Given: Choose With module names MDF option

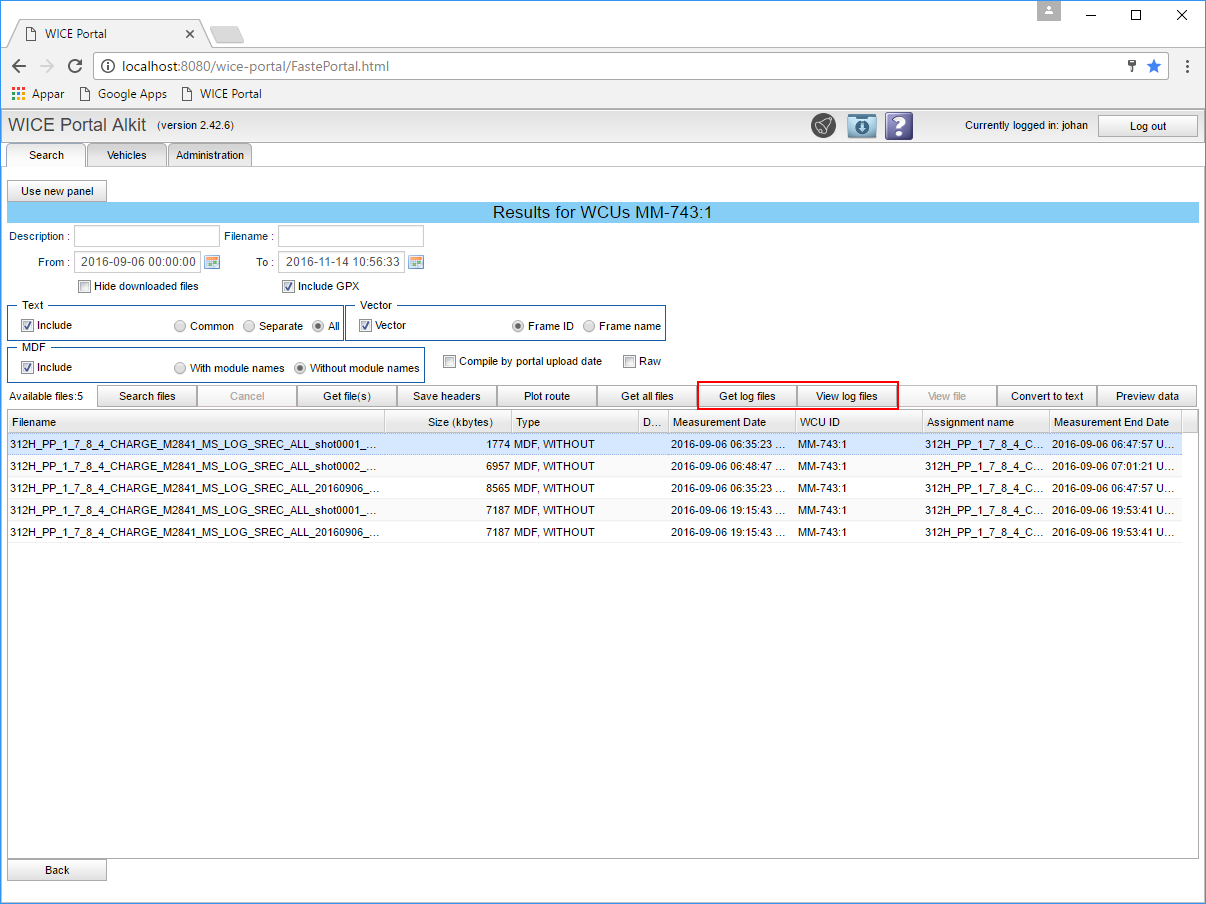Looking at the screenshot, I should (x=180, y=368).
